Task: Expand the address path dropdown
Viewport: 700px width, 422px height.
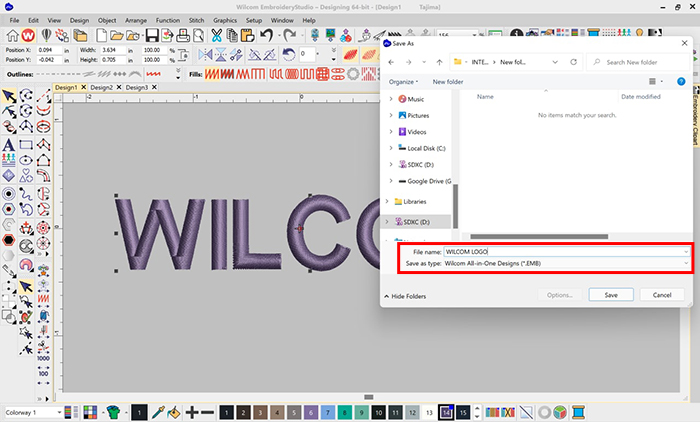Action: 555,62
